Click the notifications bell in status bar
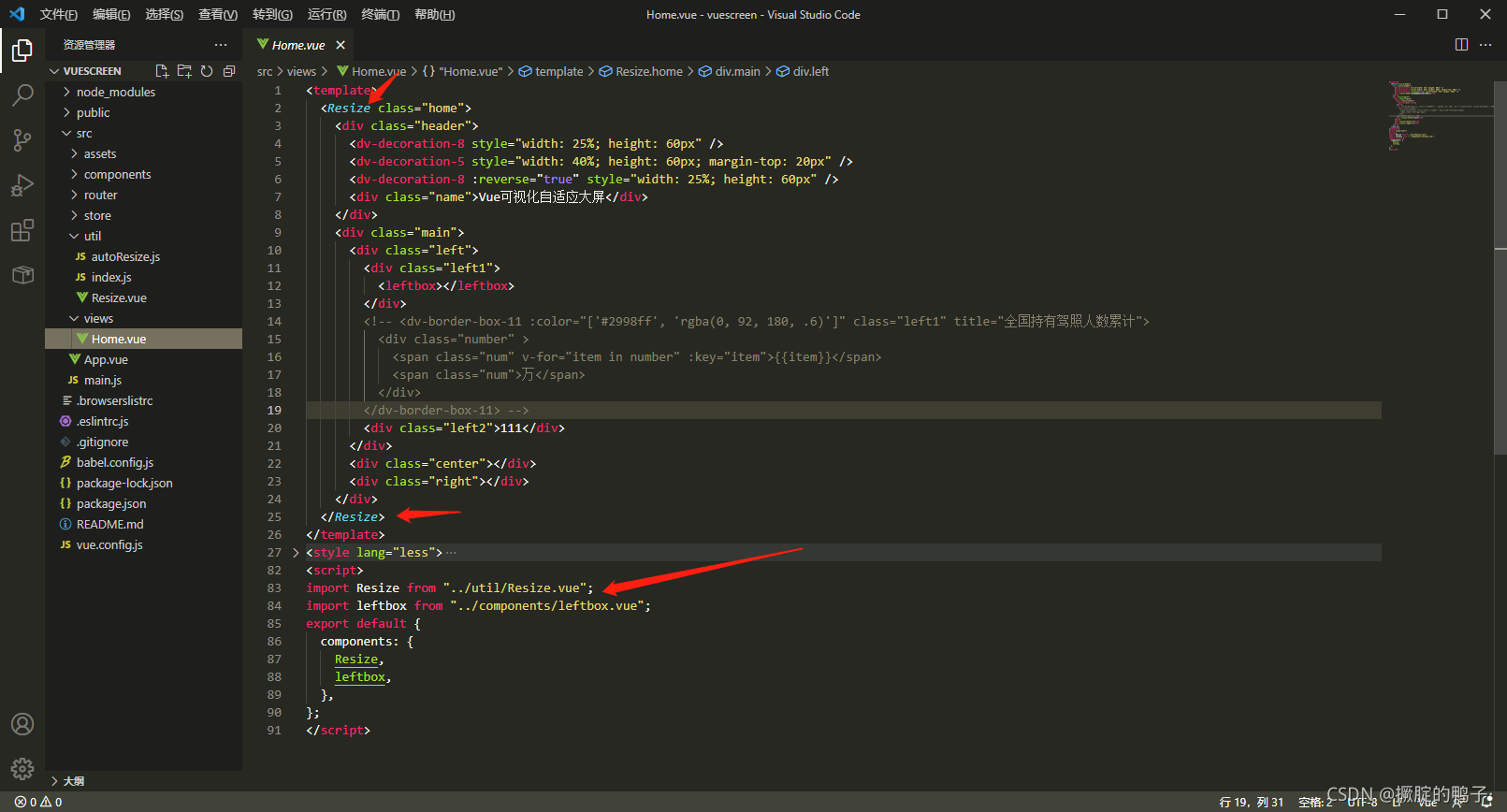Image resolution: width=1507 pixels, height=812 pixels. pyautogui.click(x=1486, y=802)
